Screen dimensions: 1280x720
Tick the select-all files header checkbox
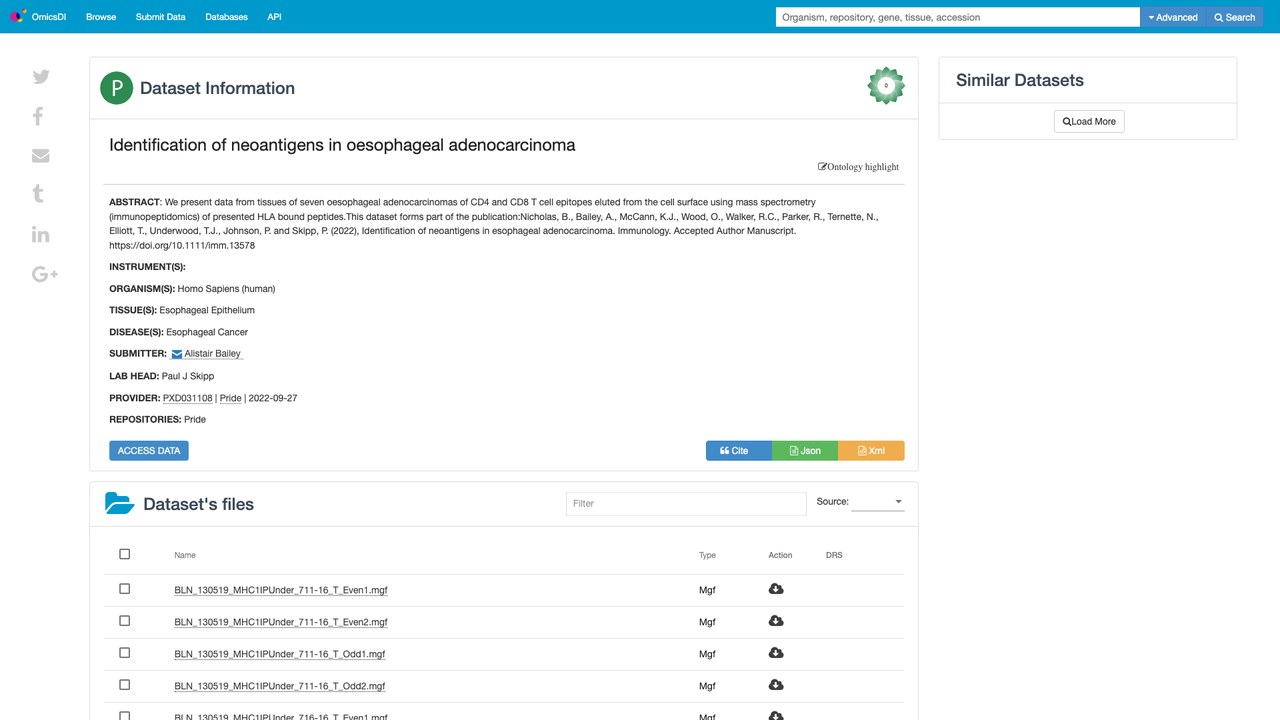point(125,554)
